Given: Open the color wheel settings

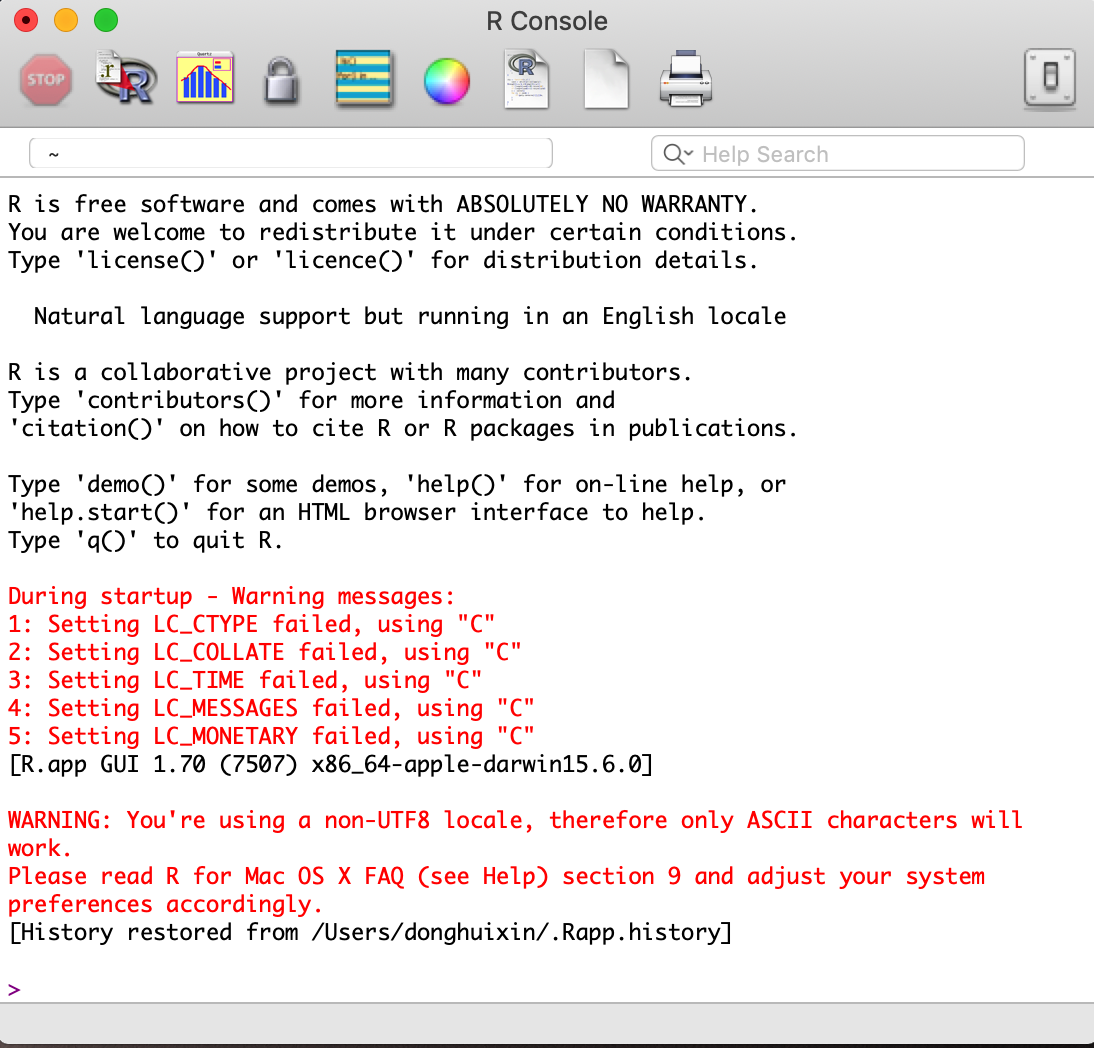Looking at the screenshot, I should point(447,81).
